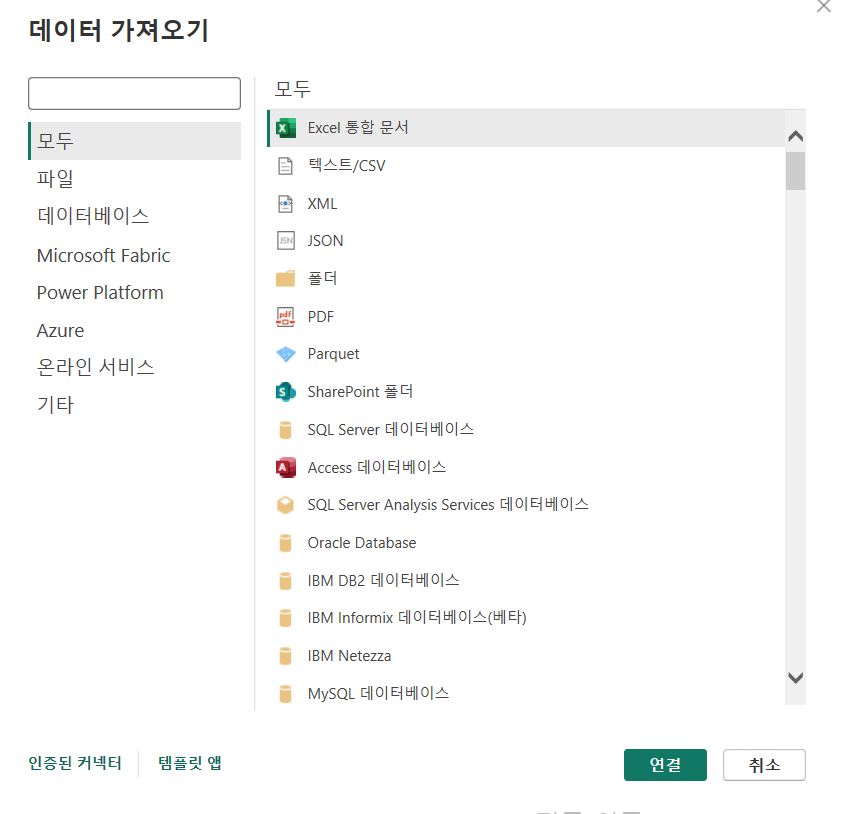Pick the Oracle Database label

click(x=362, y=543)
